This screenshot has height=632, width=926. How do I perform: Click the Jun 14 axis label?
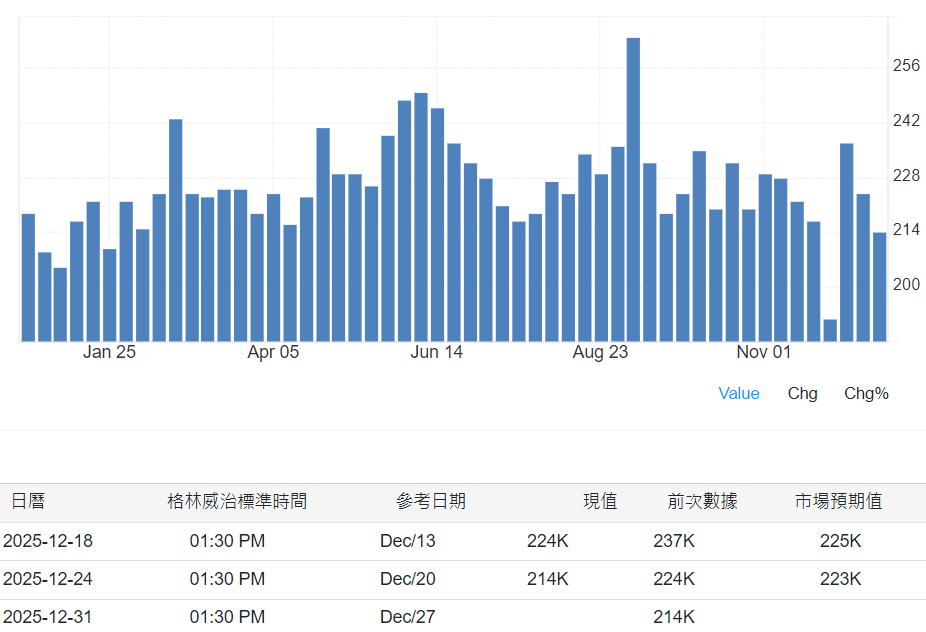(x=436, y=351)
